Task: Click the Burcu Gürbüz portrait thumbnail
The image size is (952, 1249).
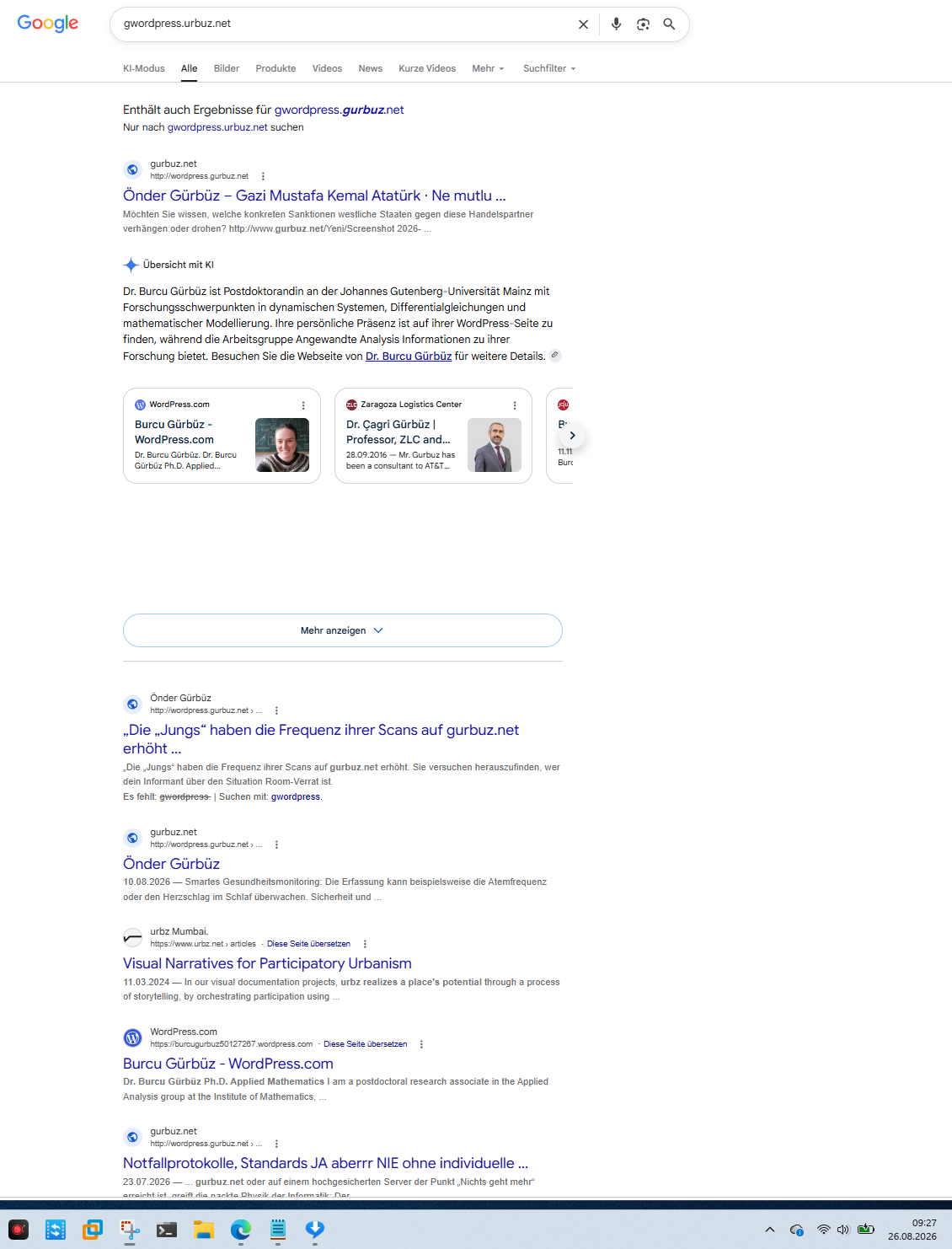Action: pos(282,445)
